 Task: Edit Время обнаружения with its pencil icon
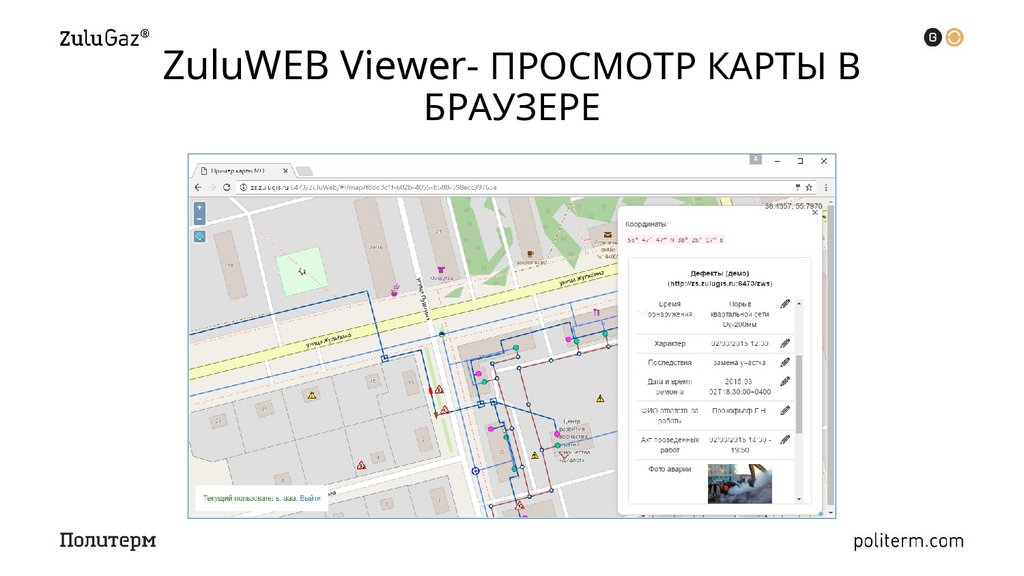coord(785,303)
